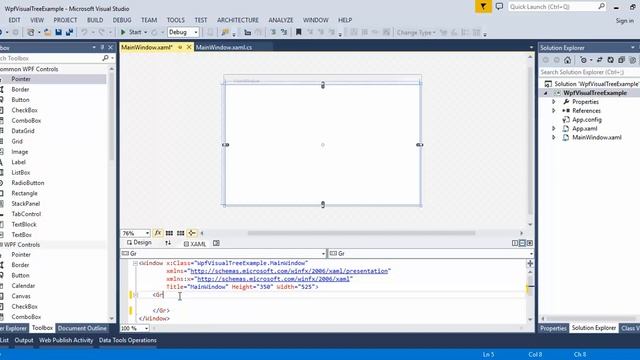Click the presentation schema URL link in XAML
This screenshot has width=640, height=360.
289,271
